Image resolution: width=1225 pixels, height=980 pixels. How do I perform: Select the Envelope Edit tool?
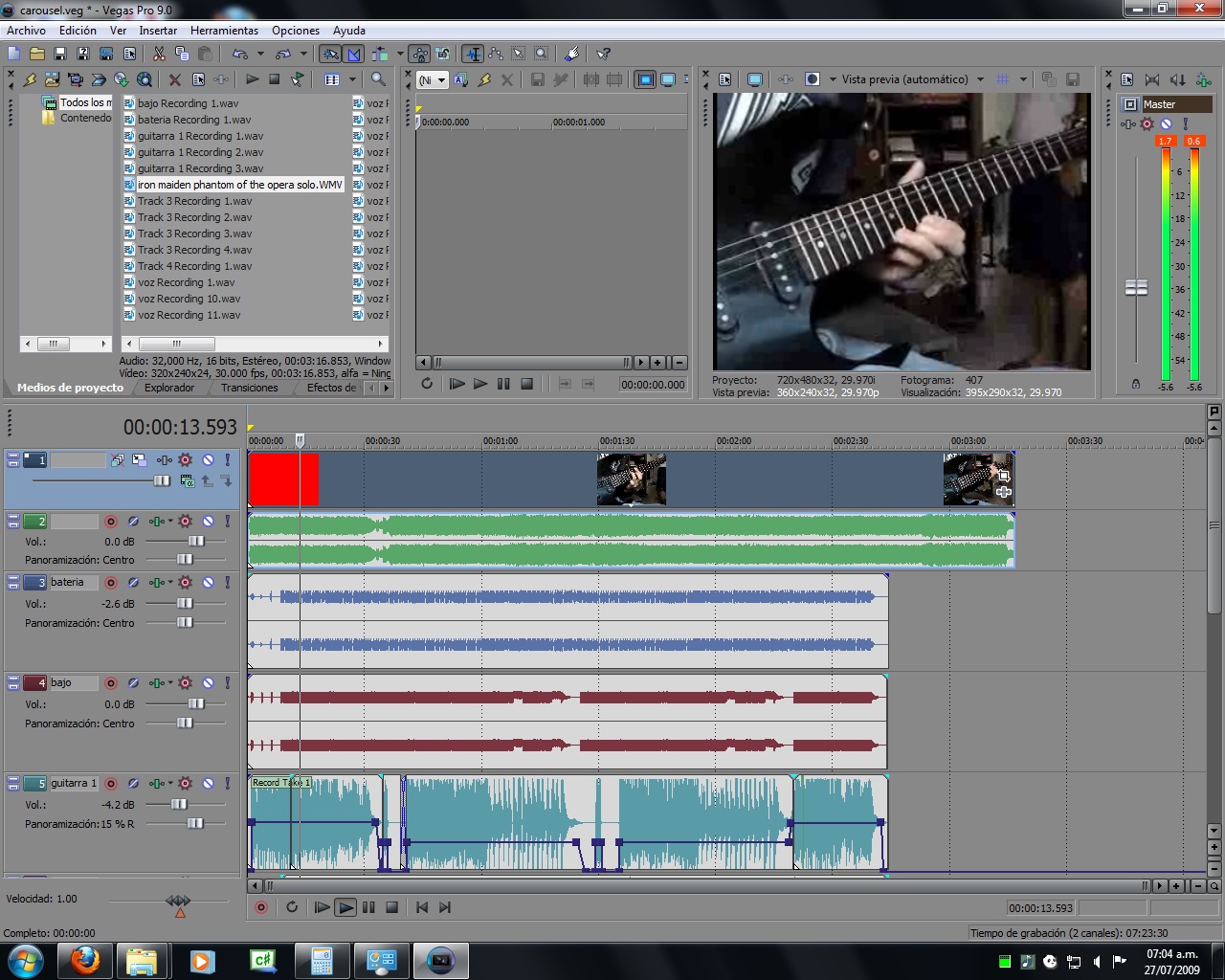click(496, 54)
